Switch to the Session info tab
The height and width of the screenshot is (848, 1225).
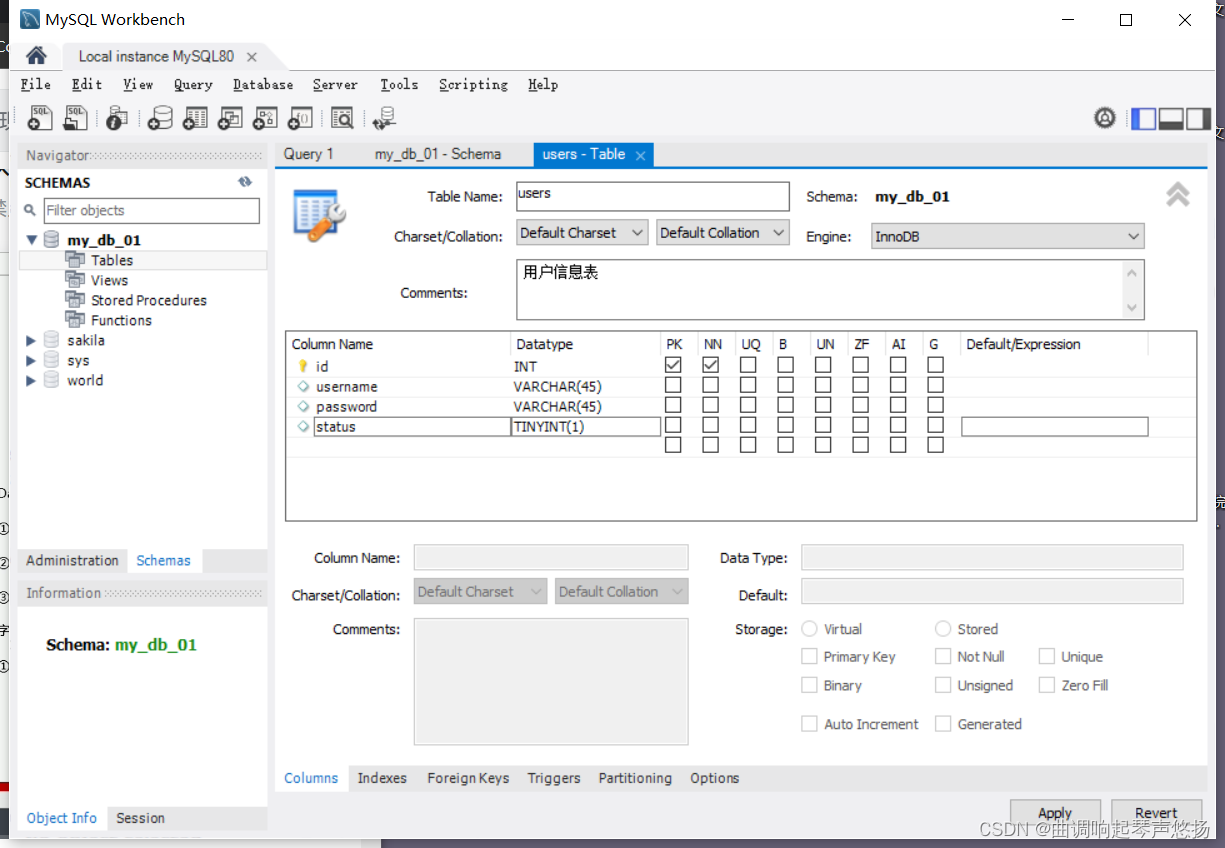(x=140, y=818)
